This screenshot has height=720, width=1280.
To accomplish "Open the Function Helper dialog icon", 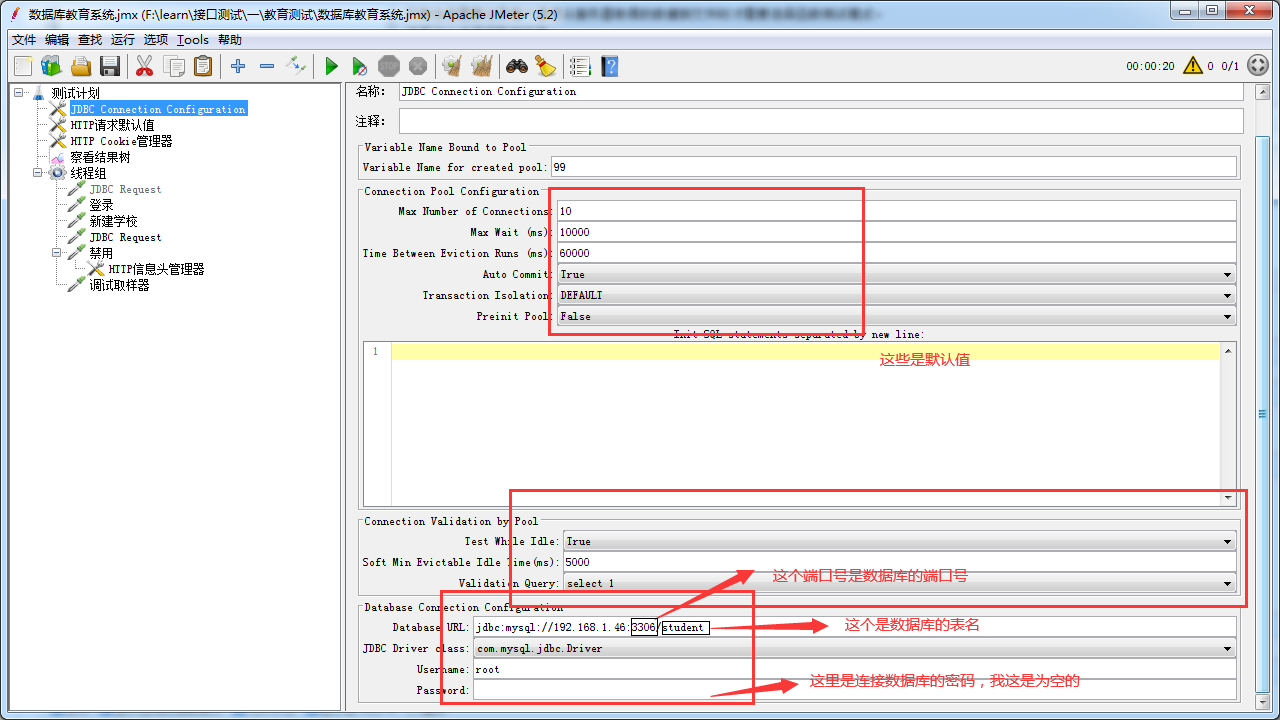I will [580, 66].
